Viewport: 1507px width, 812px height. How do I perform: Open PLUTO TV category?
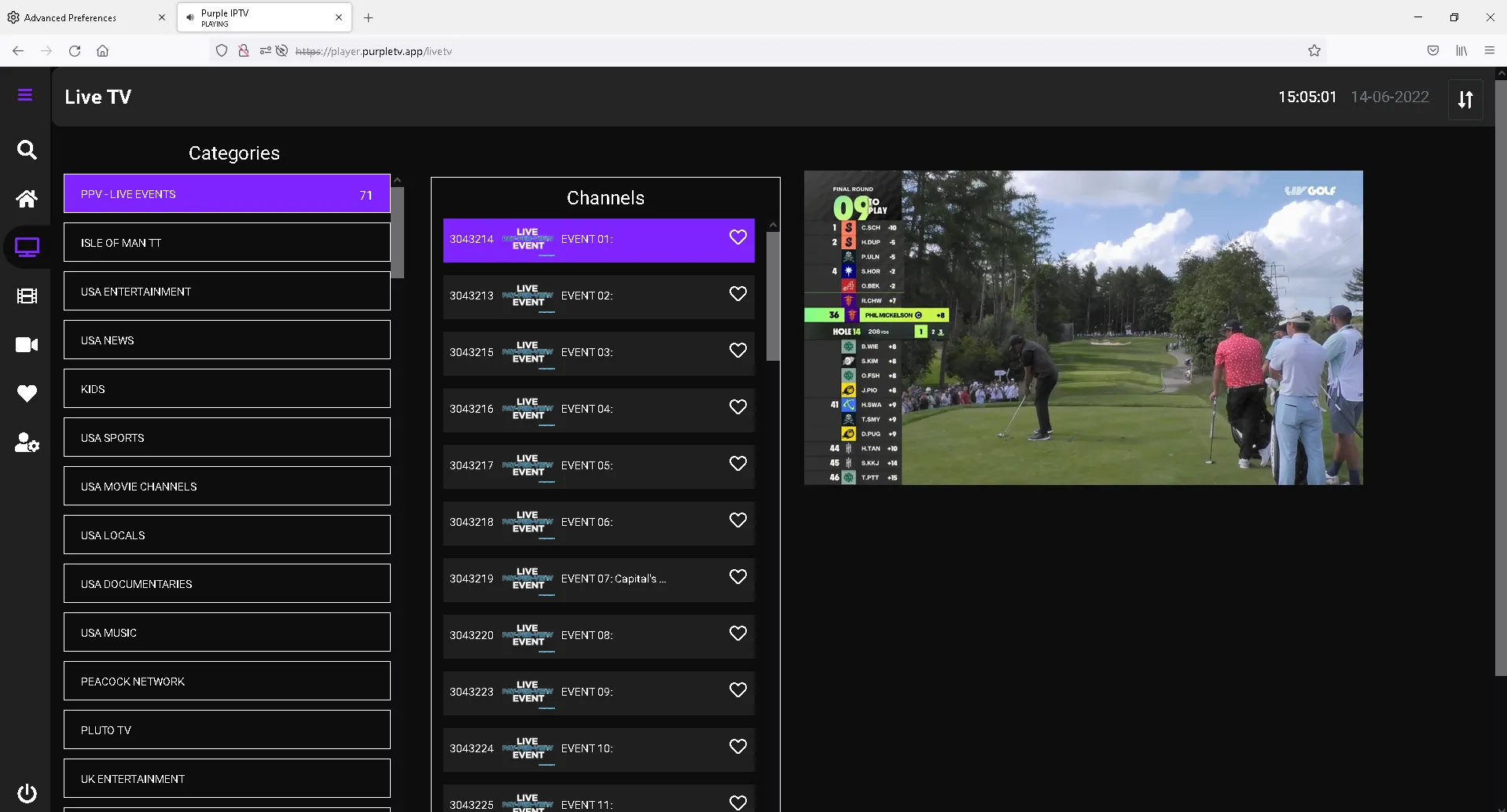pyautogui.click(x=227, y=729)
